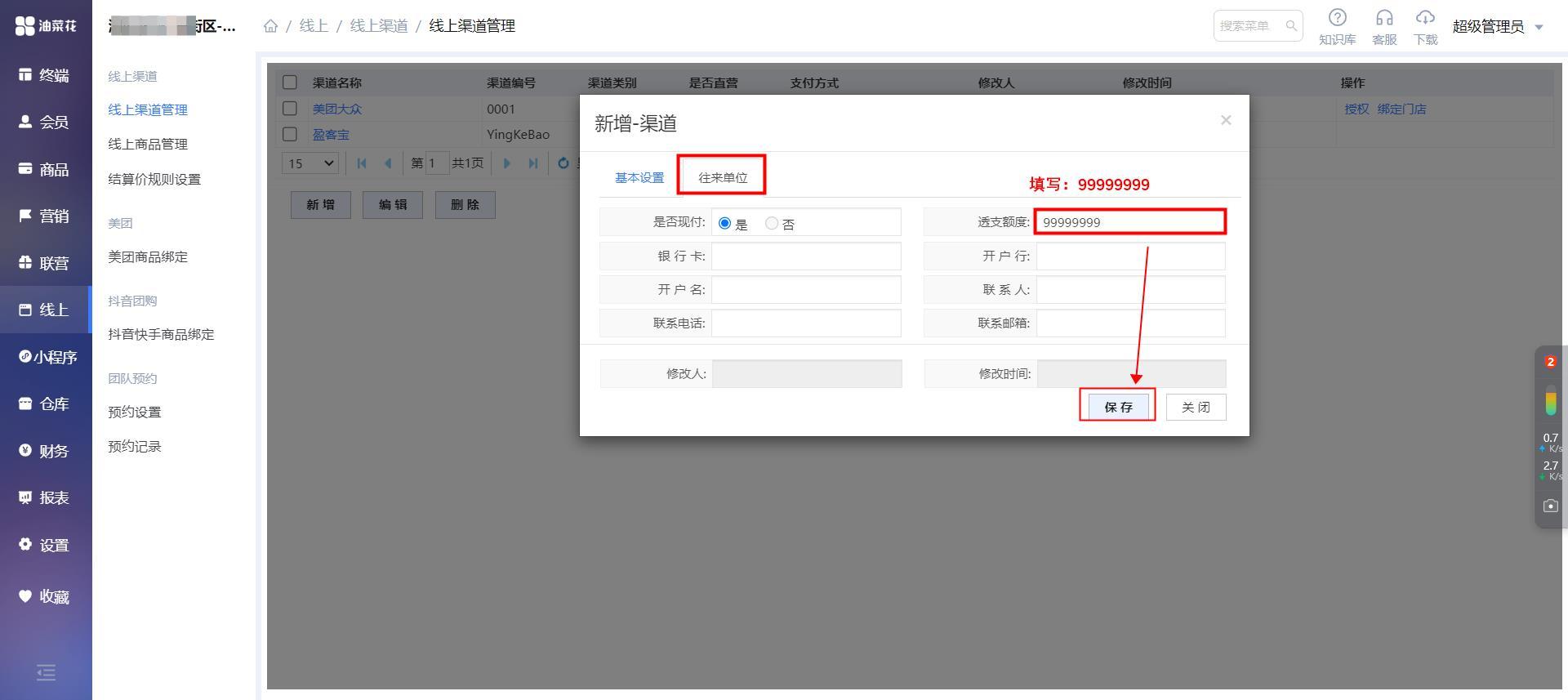Open 抖音快手商品绑定 in the submenu
This screenshot has width=1568, height=700.
point(161,335)
